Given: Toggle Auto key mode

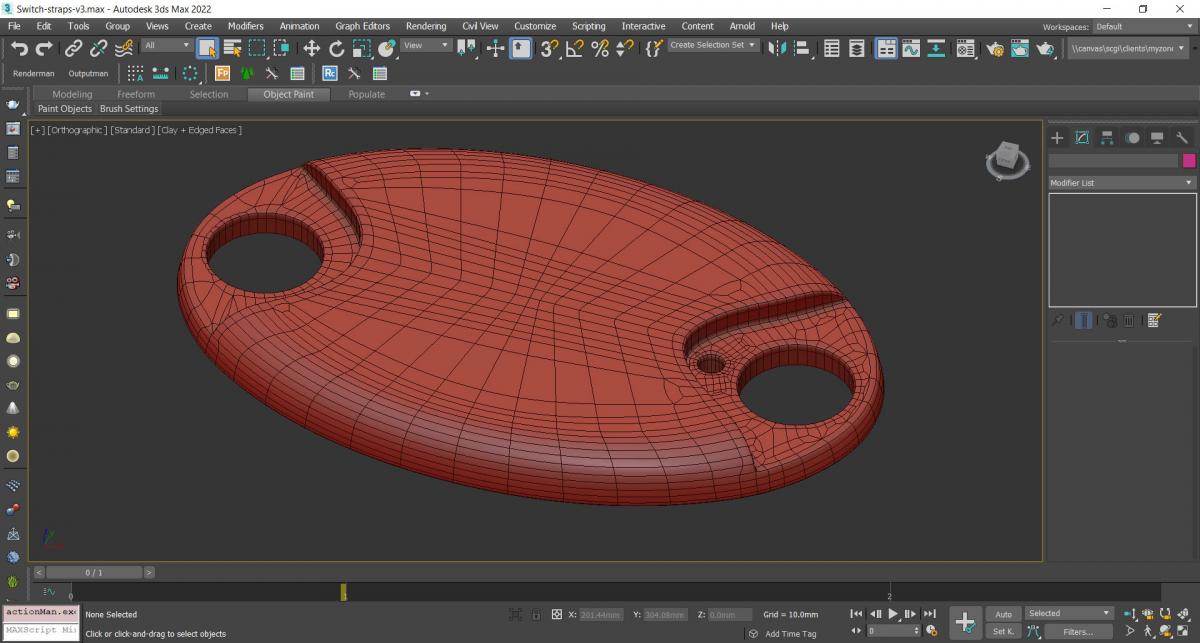Looking at the screenshot, I should click(1003, 613).
